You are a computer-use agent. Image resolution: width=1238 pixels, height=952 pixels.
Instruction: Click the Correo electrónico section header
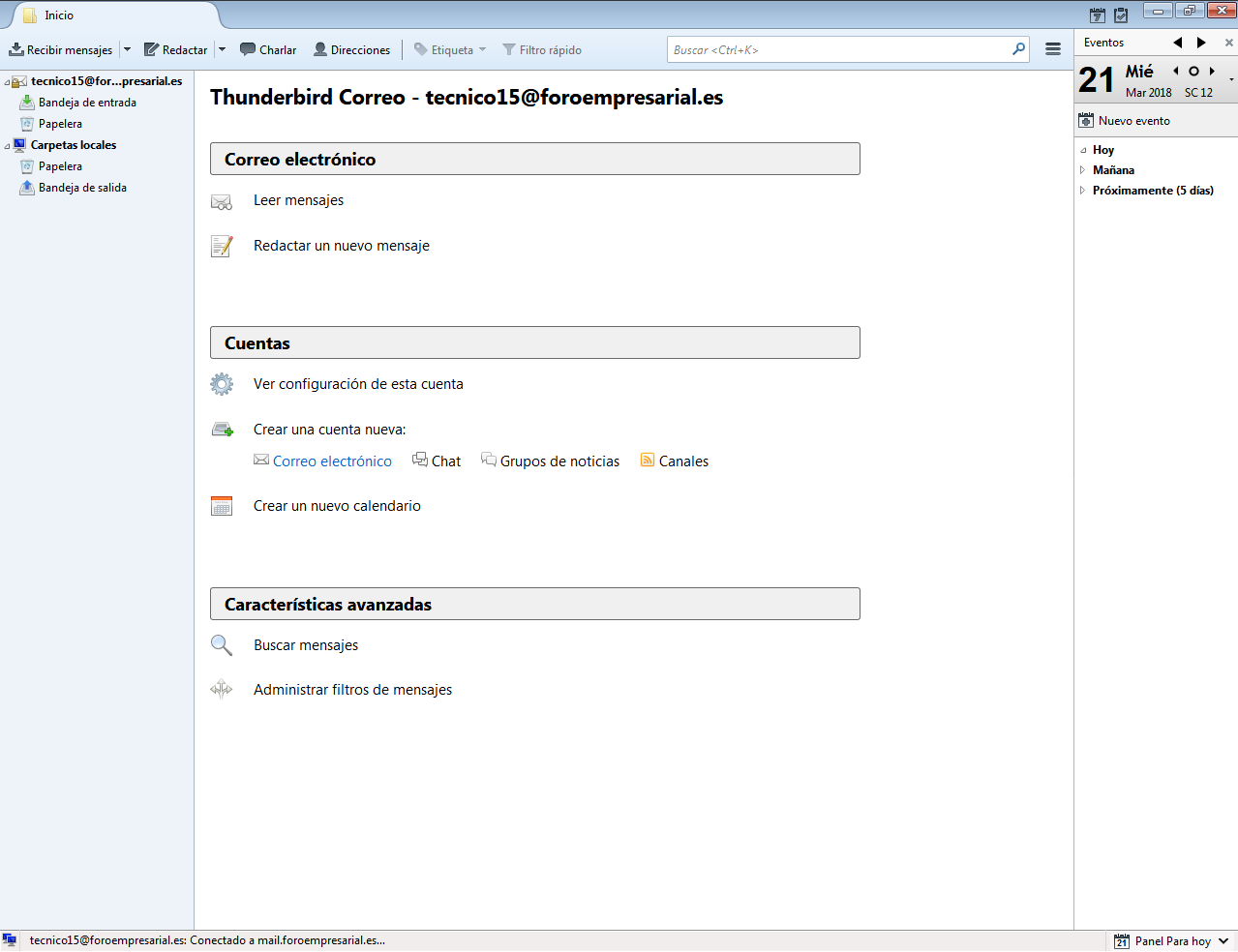[535, 160]
